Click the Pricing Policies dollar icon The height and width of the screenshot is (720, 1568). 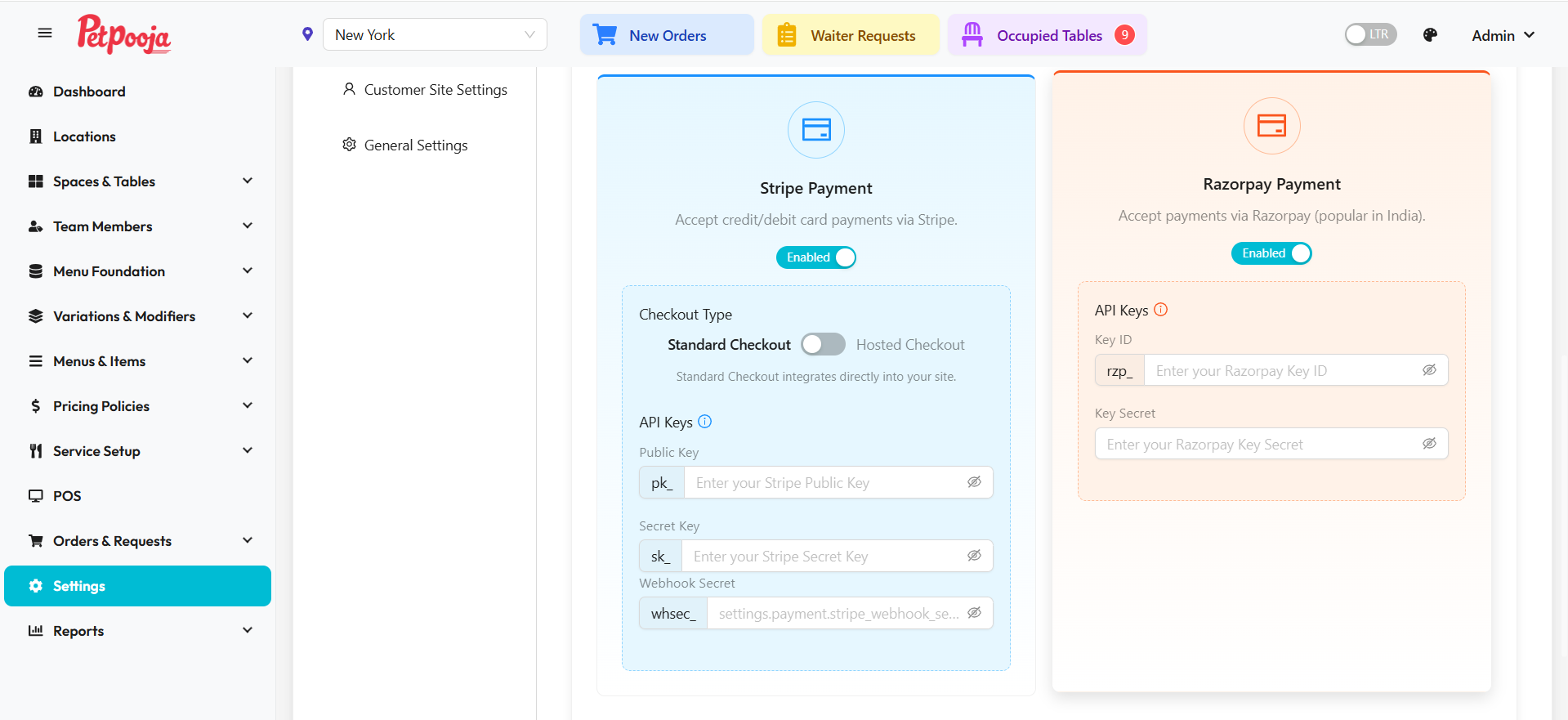36,406
